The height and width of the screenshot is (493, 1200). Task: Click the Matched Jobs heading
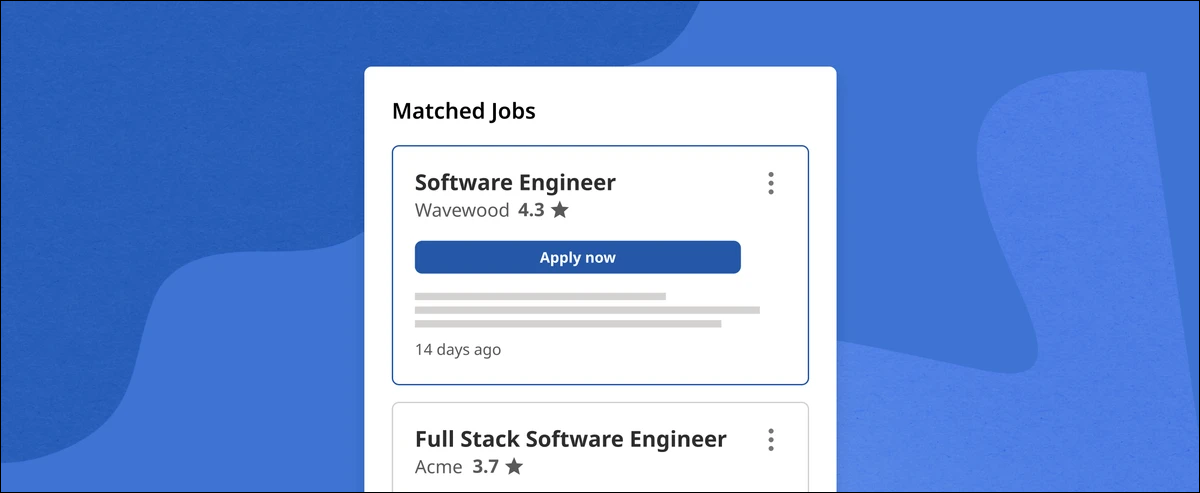click(x=463, y=111)
